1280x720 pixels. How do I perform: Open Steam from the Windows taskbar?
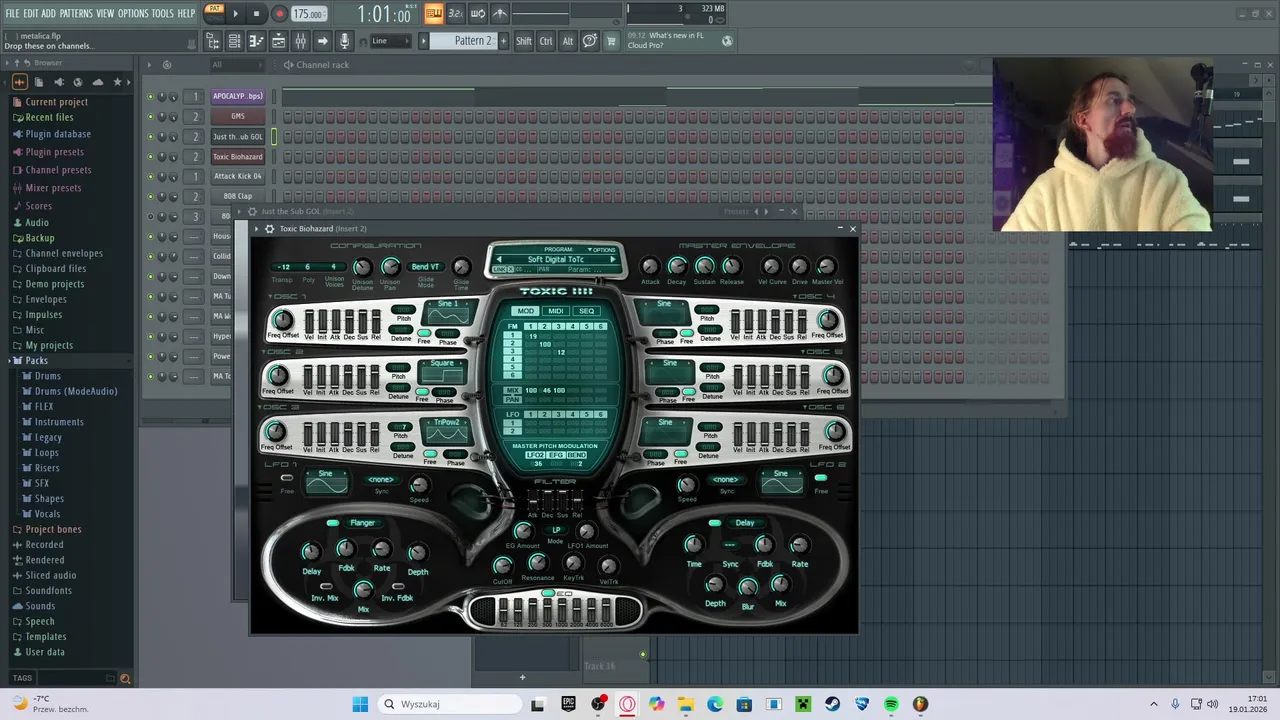click(x=832, y=704)
